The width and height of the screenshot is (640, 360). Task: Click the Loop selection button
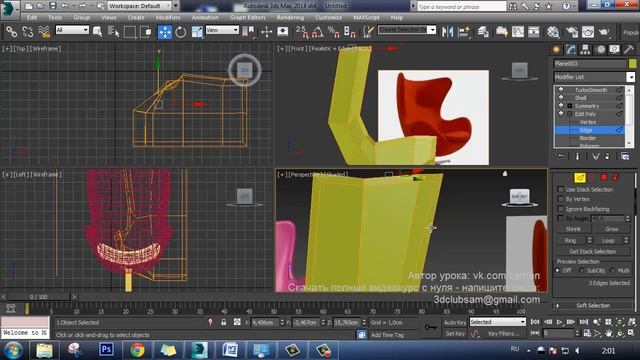(608, 240)
